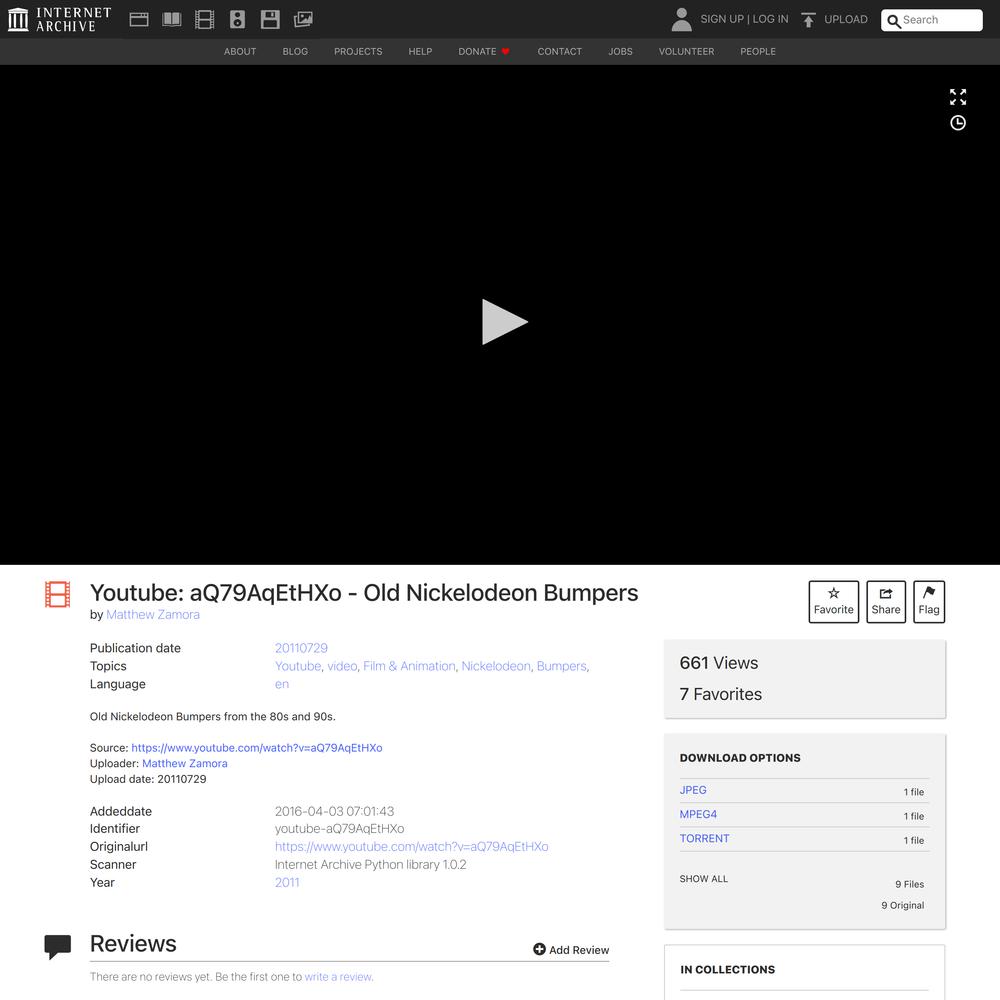Click the clock icon in player
1000x1000 pixels.
(x=958, y=123)
